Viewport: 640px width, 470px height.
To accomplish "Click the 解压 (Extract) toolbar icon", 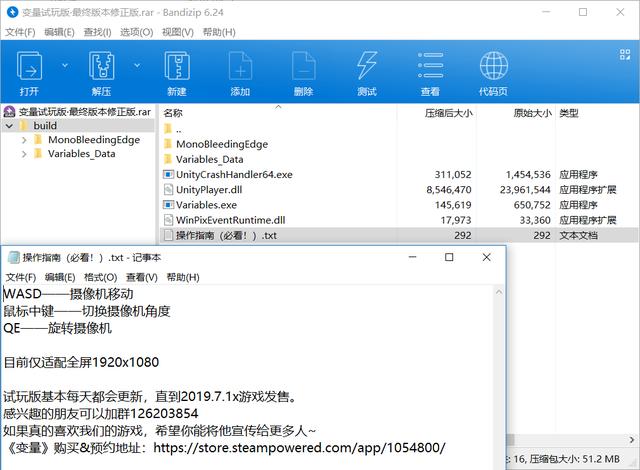I will tap(100, 68).
